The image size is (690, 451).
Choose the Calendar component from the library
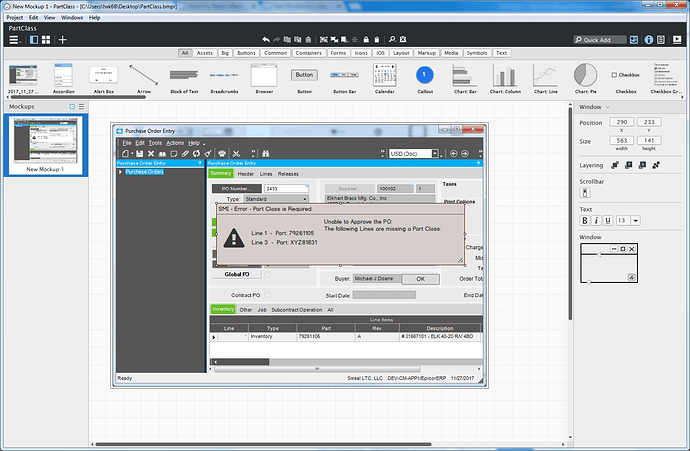(x=384, y=75)
